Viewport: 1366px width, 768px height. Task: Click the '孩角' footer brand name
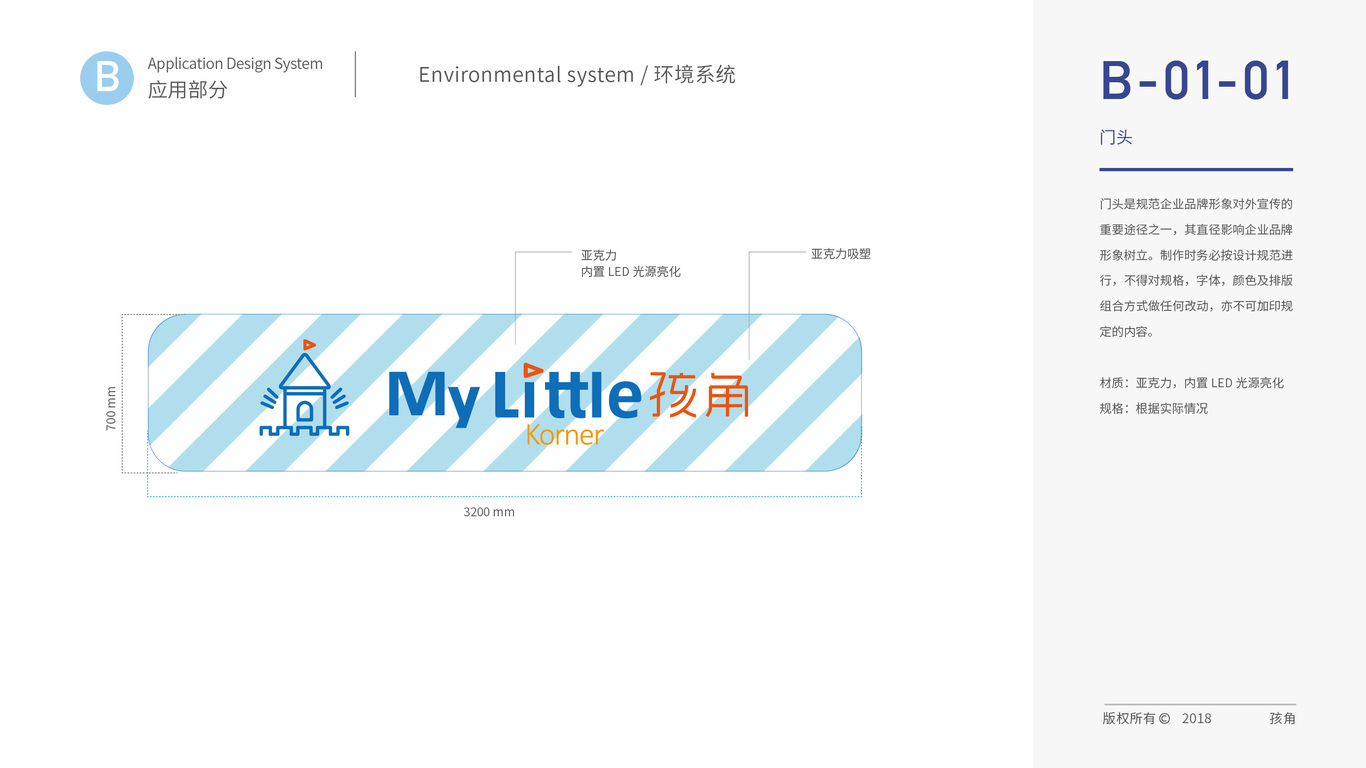coord(1282,718)
